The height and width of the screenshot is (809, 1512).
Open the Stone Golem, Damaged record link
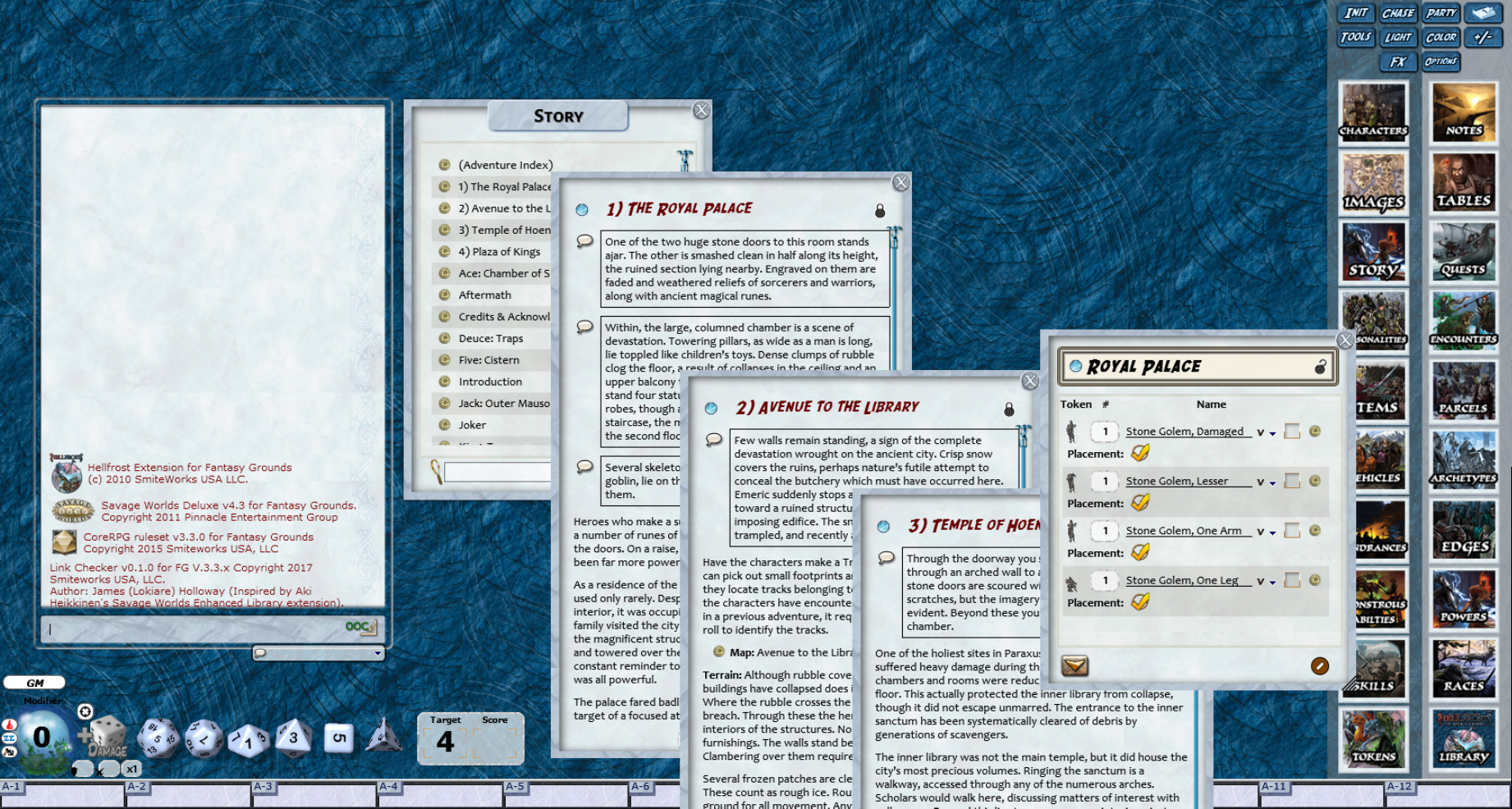pos(1184,431)
